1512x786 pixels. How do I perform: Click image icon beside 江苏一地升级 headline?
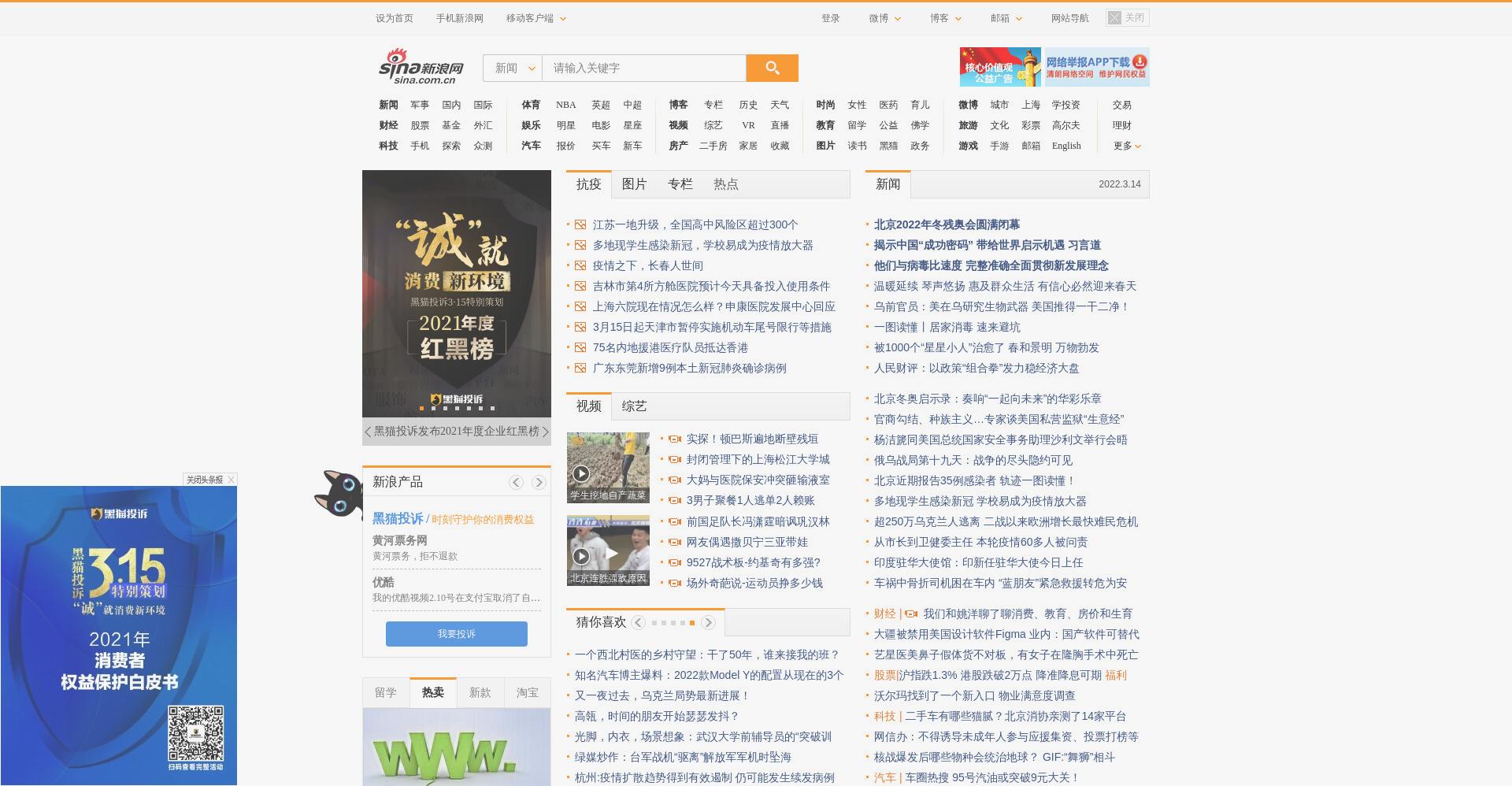pyautogui.click(x=580, y=224)
